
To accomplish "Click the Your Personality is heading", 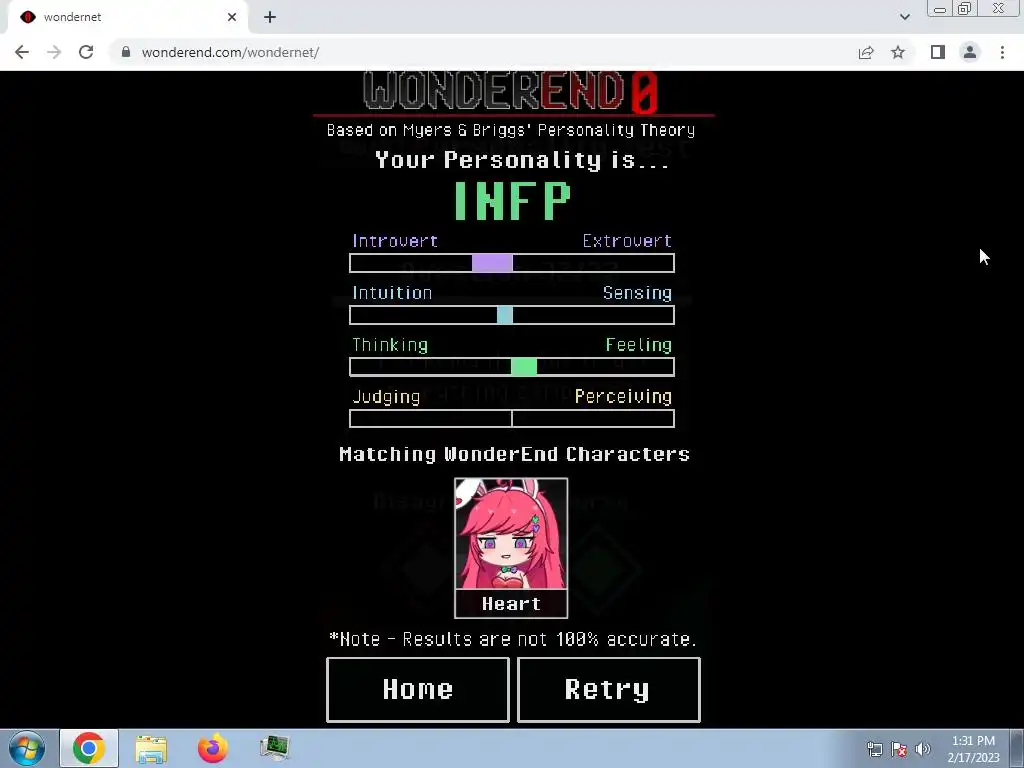I will [522, 160].
